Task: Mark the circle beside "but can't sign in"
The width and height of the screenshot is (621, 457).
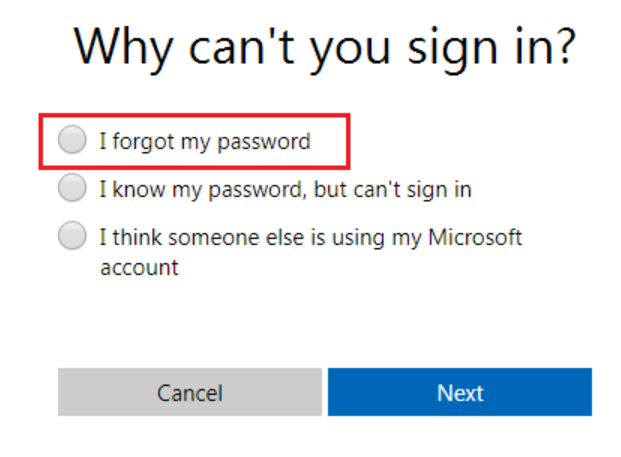Action: click(73, 189)
